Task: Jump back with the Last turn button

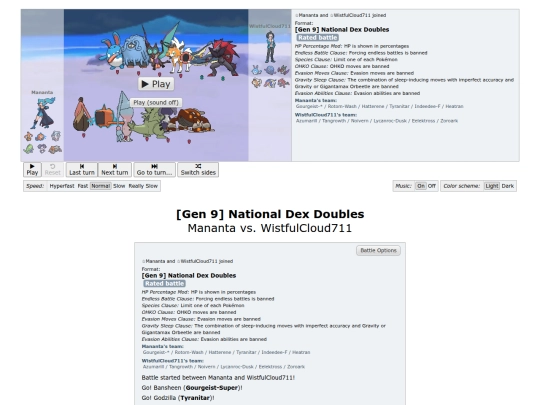Action: [x=82, y=170]
